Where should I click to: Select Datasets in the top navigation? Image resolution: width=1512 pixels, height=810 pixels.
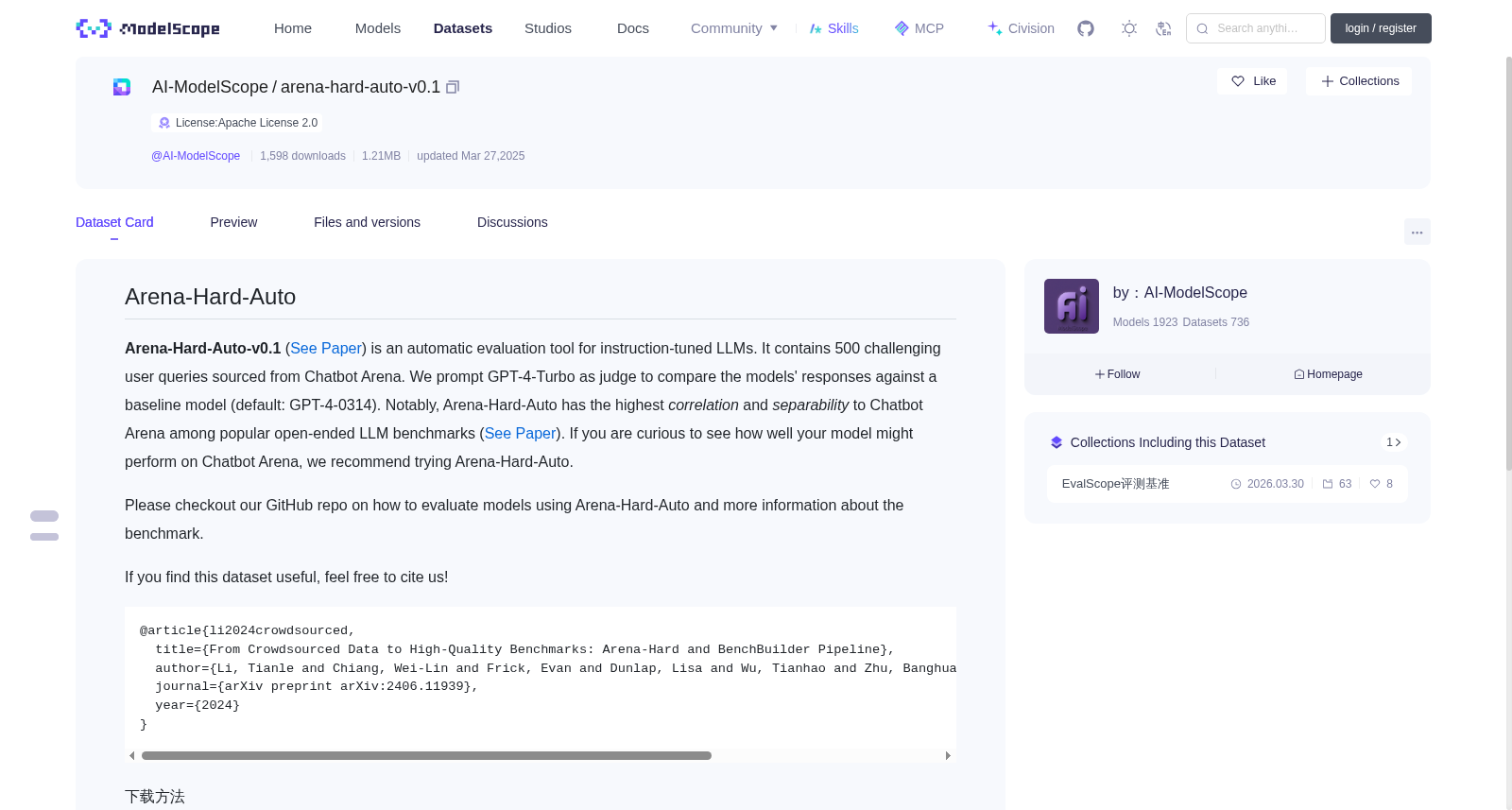tap(463, 28)
